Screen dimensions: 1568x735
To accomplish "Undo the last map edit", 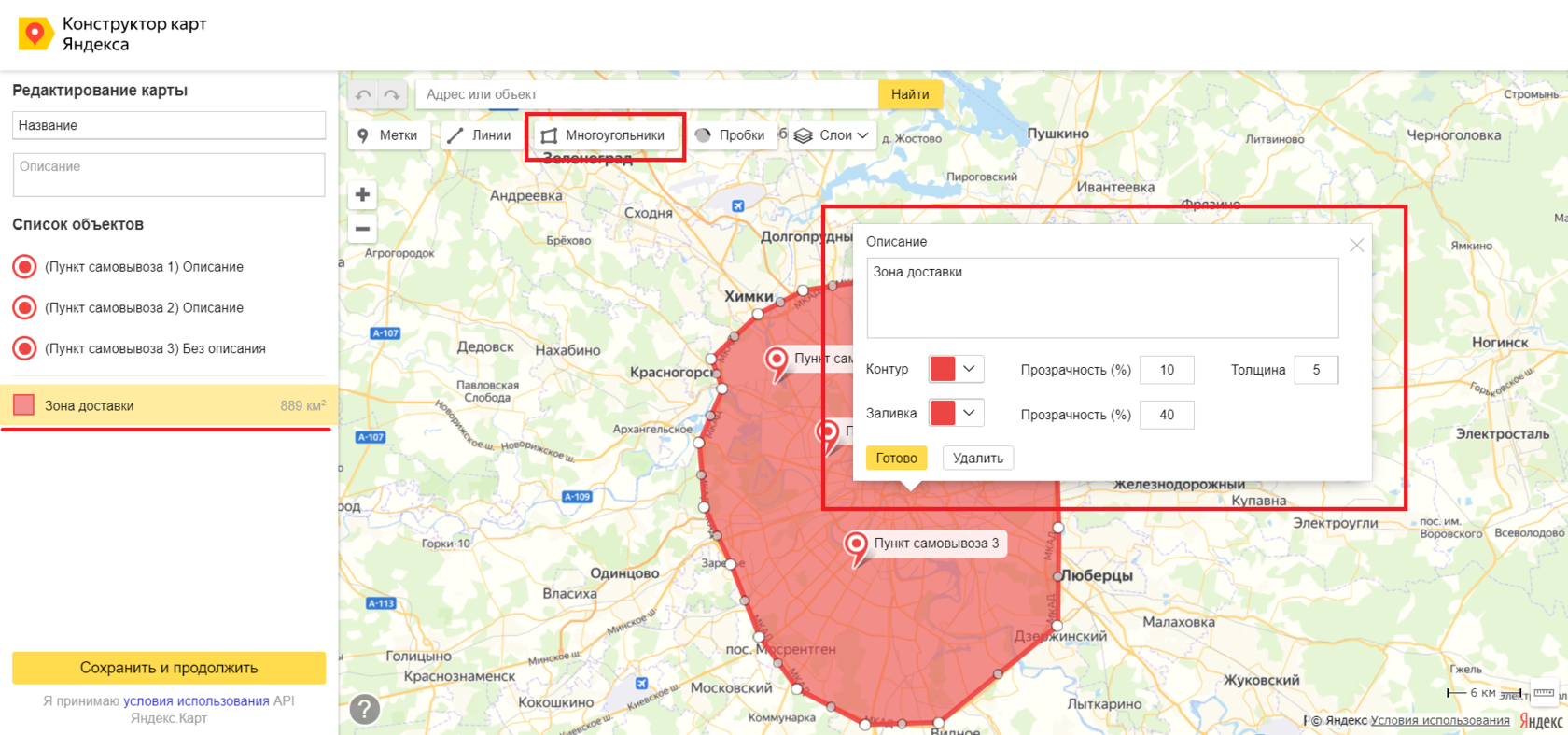I will tap(364, 94).
